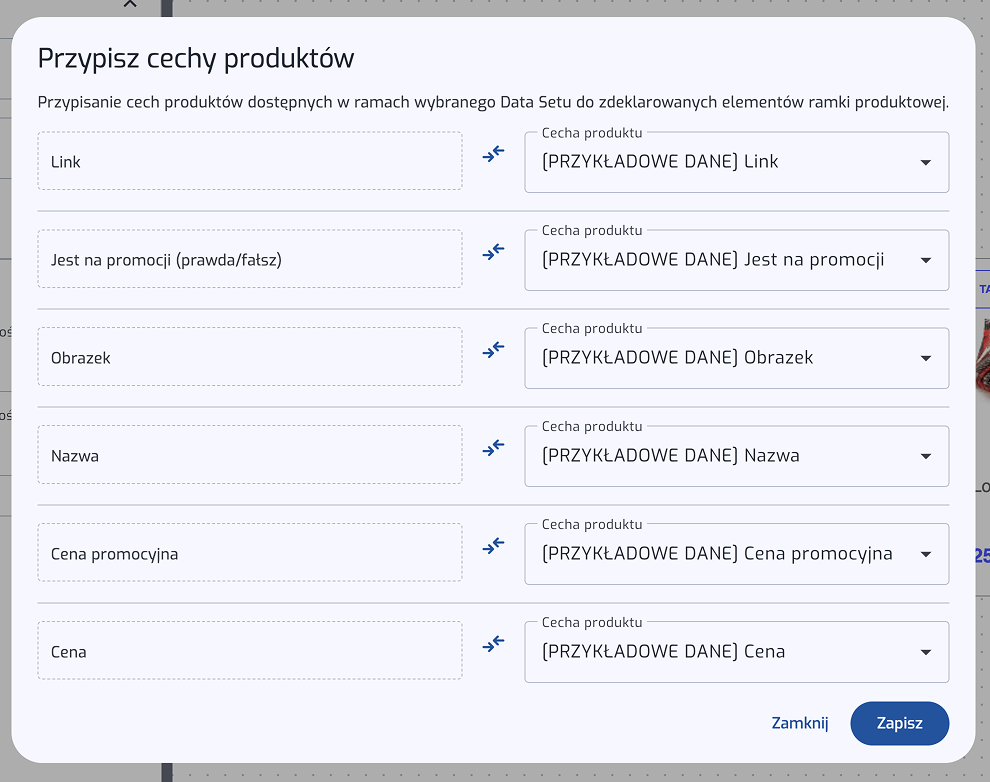The width and height of the screenshot is (990, 782).
Task: Close the dialog via Zamknij
Action: click(x=800, y=723)
